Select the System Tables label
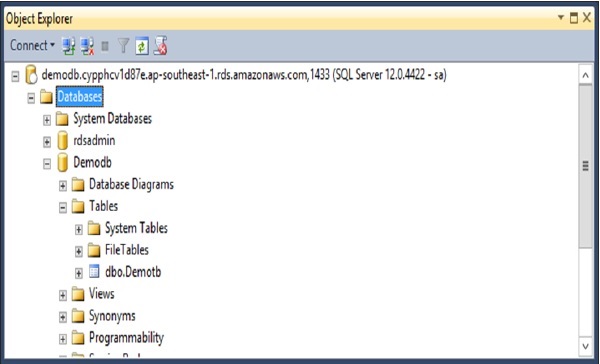The height and width of the screenshot is (364, 600). (136, 228)
